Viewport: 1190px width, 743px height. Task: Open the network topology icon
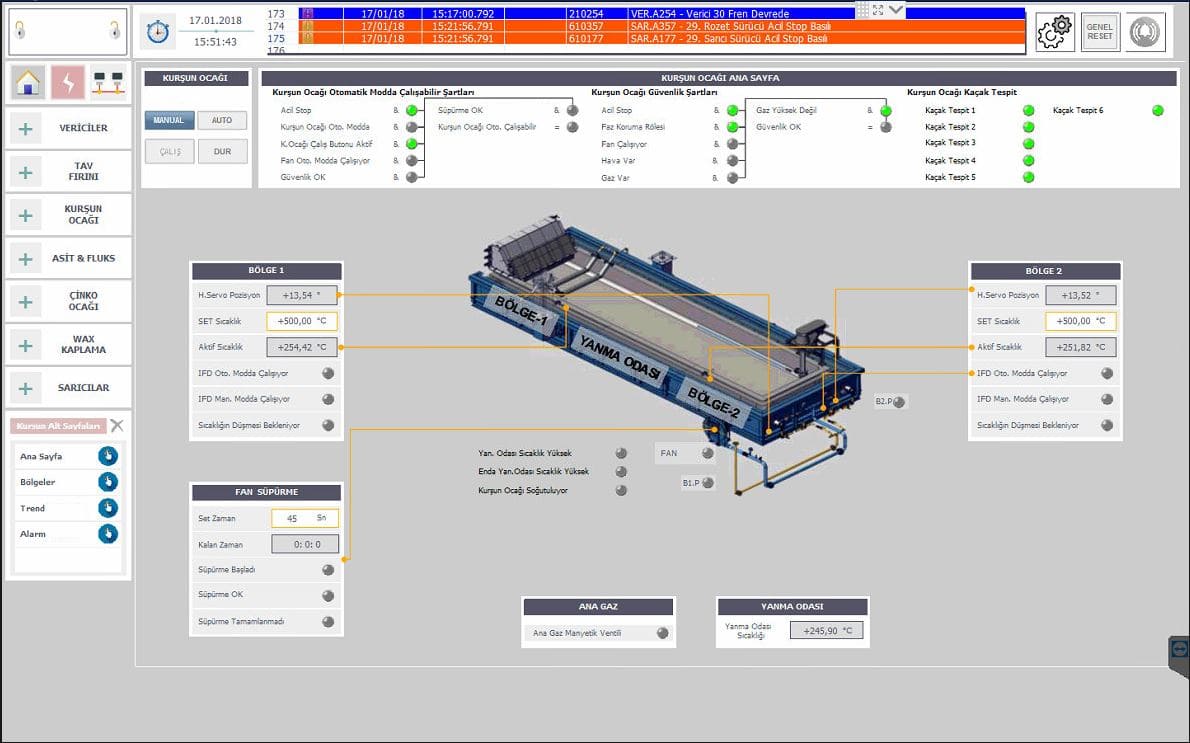click(108, 82)
